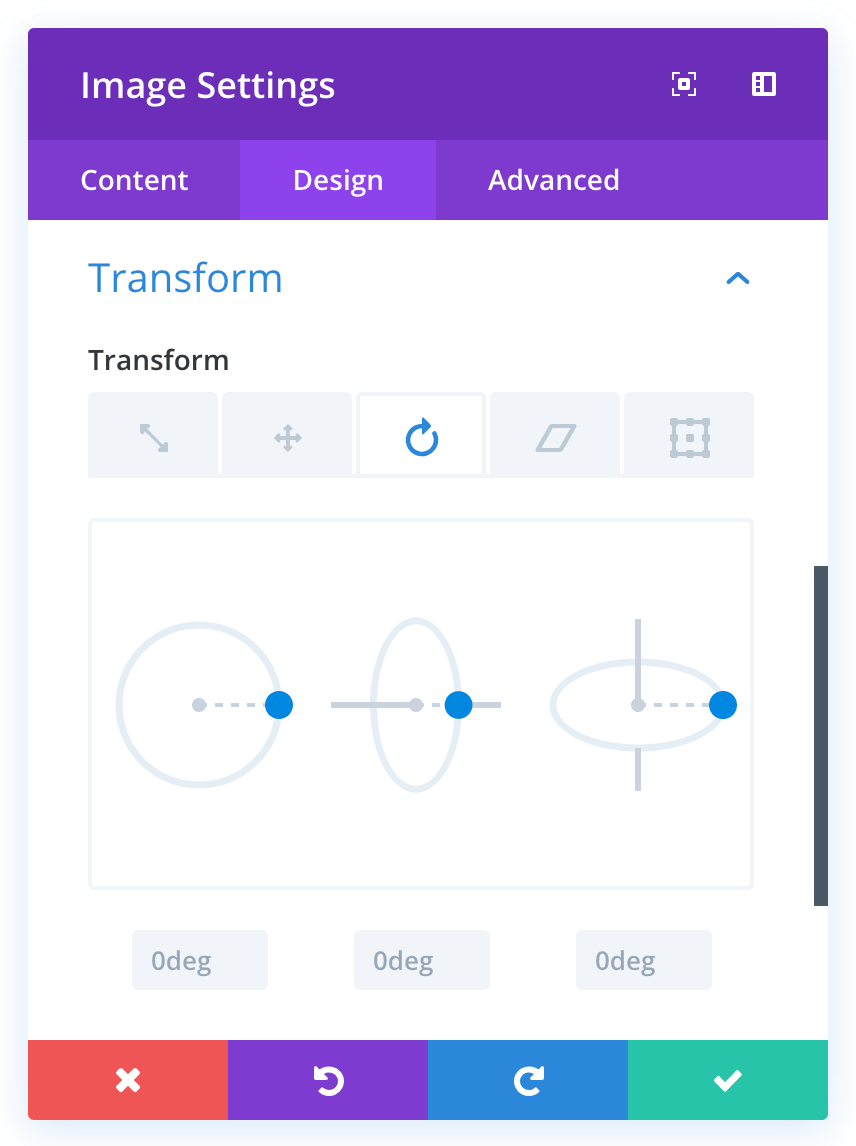Click the blue redo button
The image size is (856, 1146).
[528, 1080]
